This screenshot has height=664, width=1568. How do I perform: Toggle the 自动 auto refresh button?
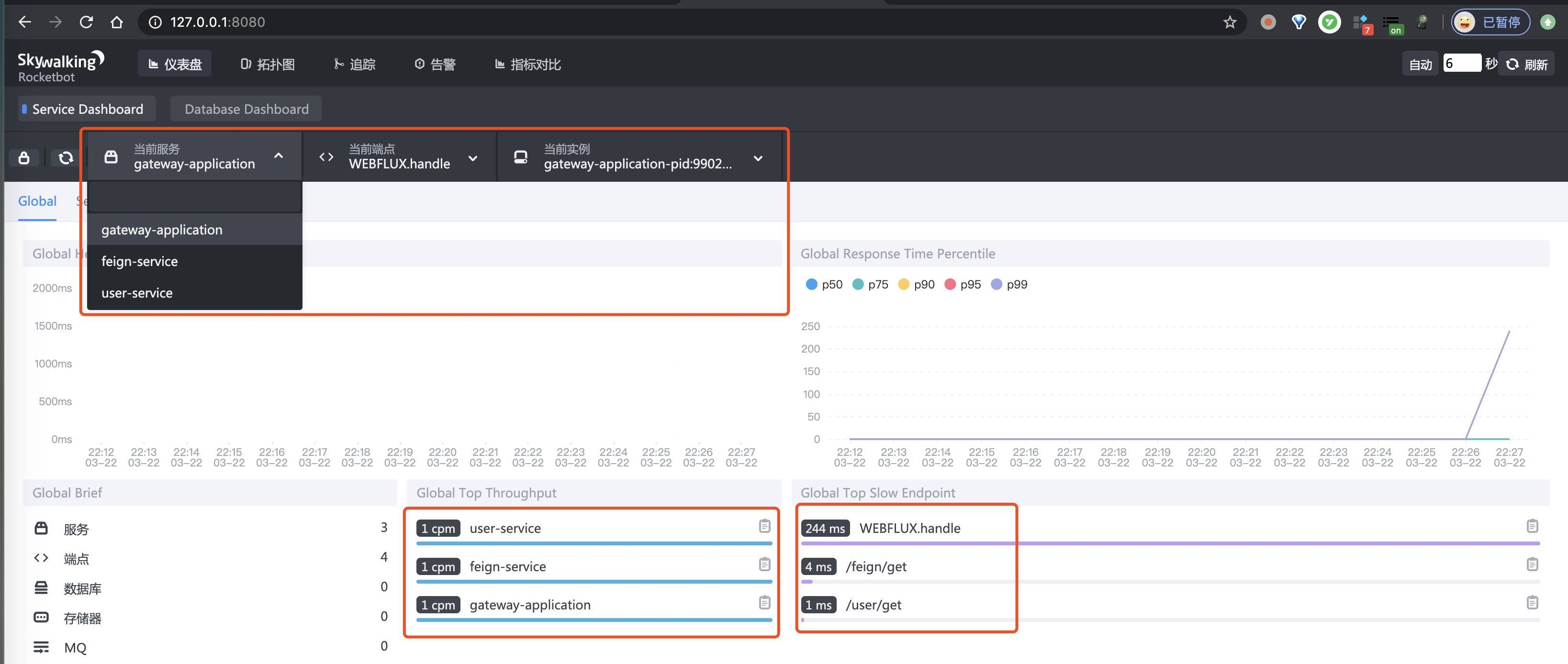coord(1421,64)
